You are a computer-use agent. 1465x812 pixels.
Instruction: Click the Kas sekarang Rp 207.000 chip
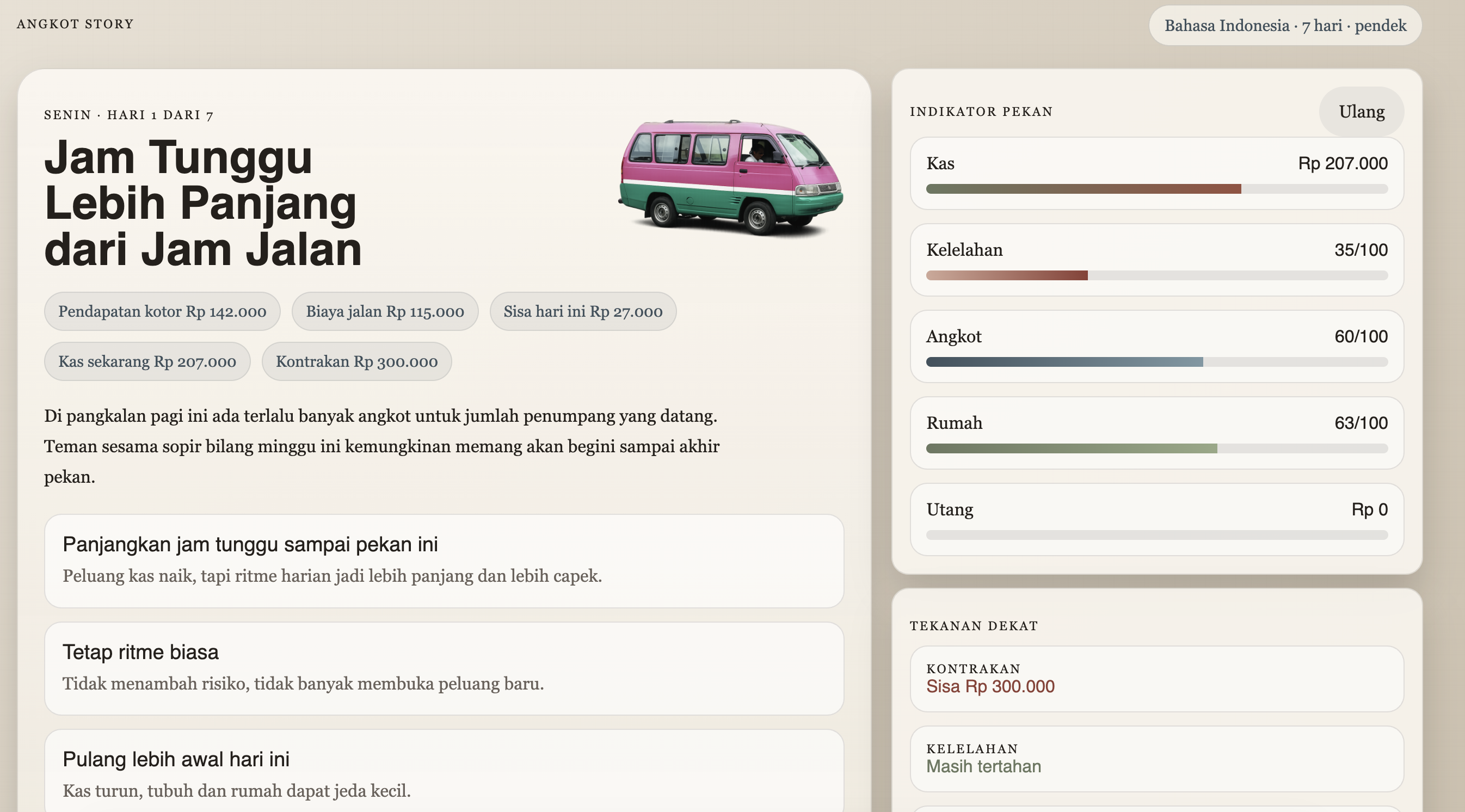[x=147, y=362]
